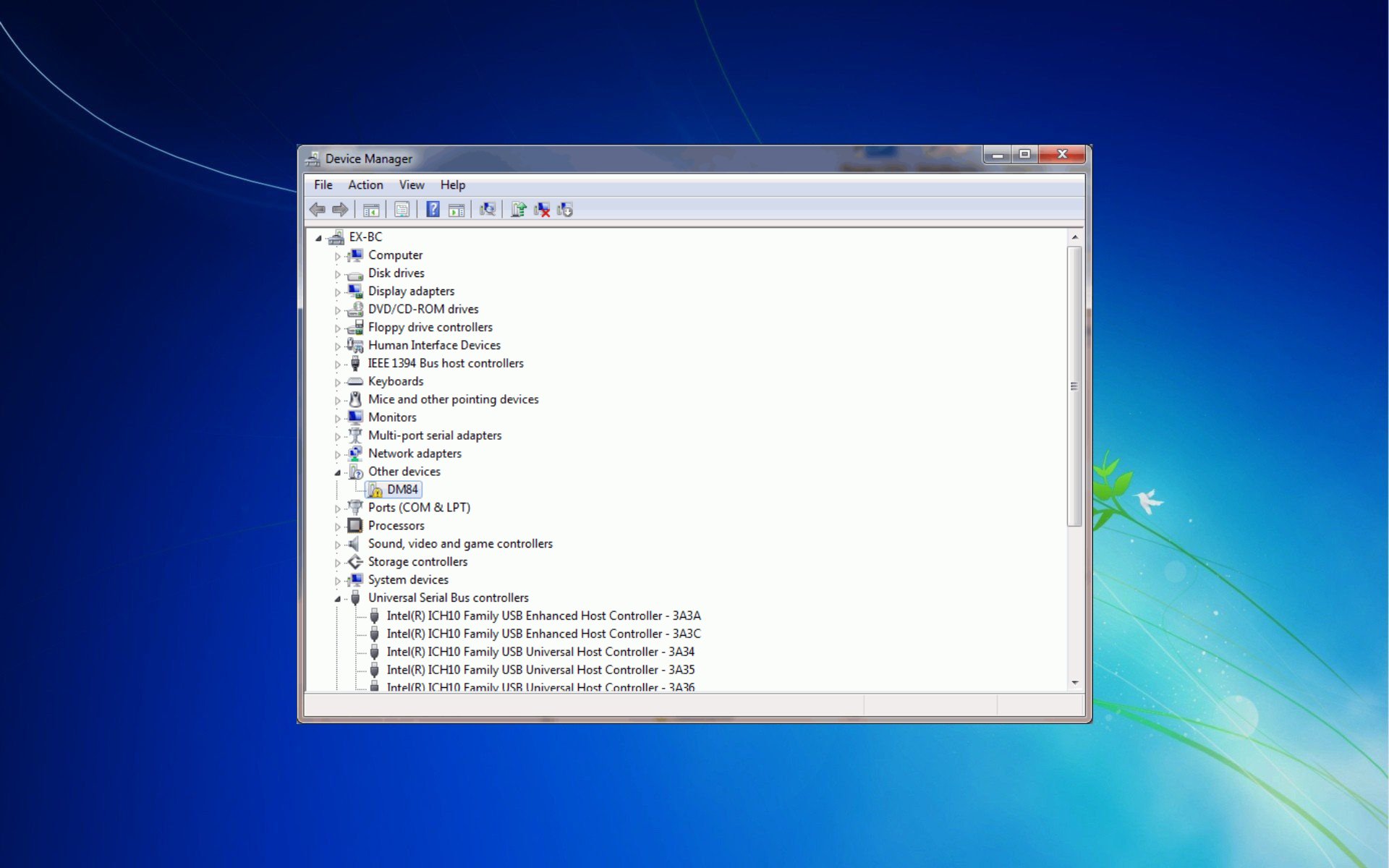The image size is (1389, 868).
Task: Select the System devices label
Action: [x=408, y=580]
